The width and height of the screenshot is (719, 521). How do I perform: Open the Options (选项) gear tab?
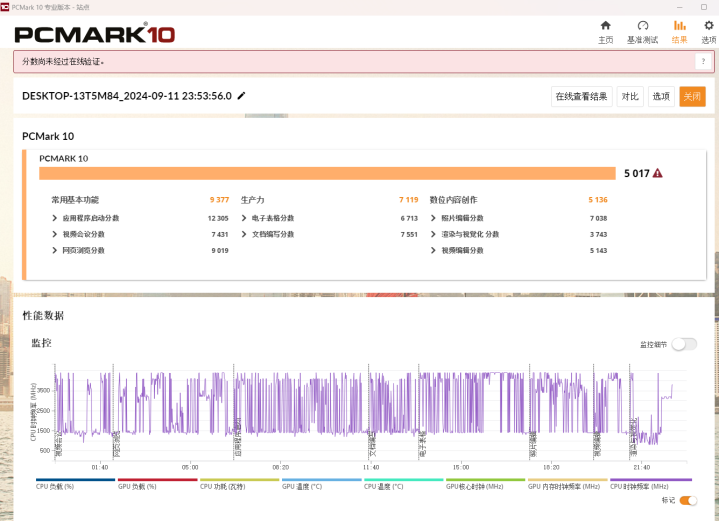(709, 32)
